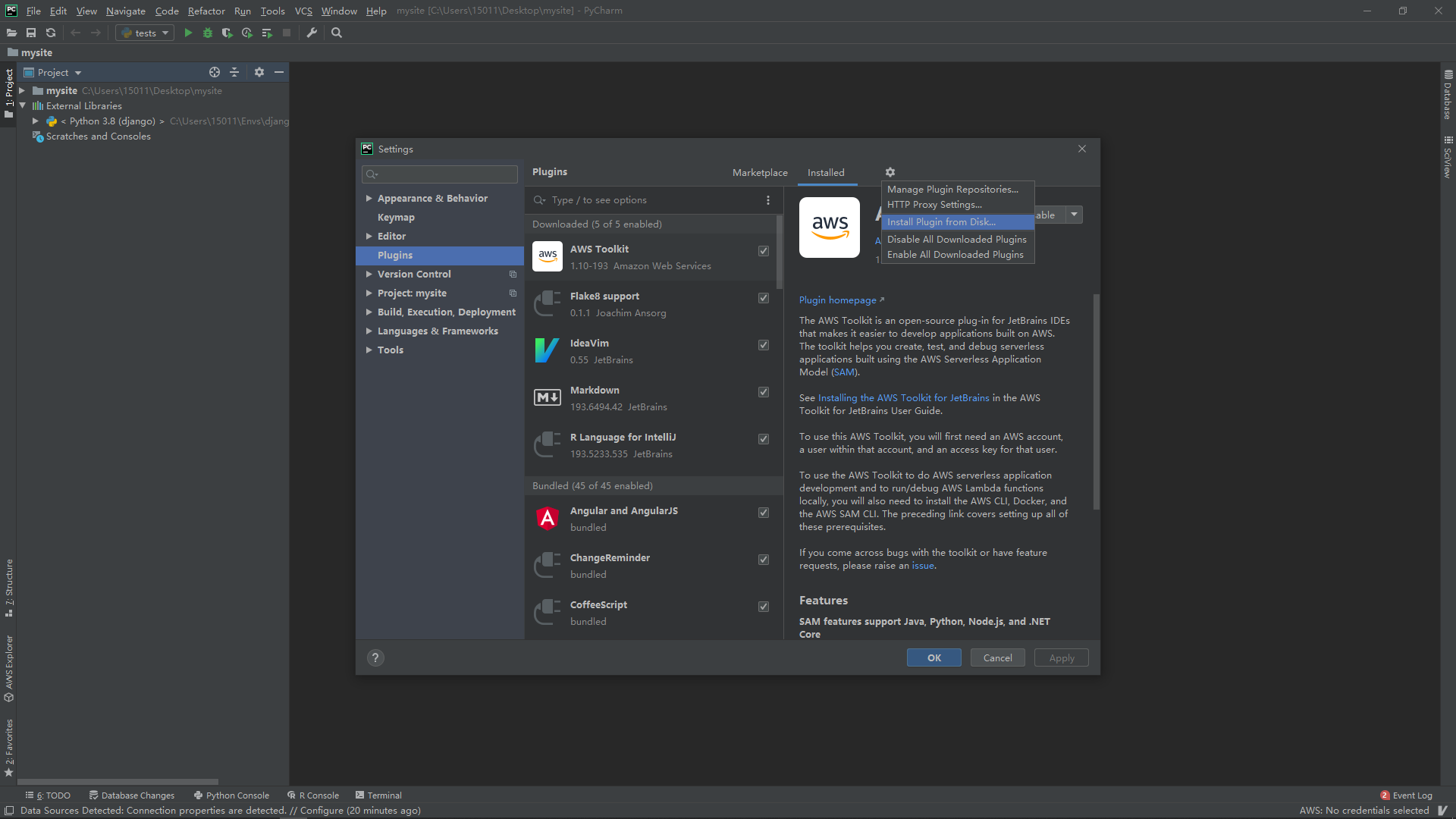Viewport: 1456px width, 819px height.
Task: Disable the IdeaVim plugin checkbox
Action: coord(763,345)
